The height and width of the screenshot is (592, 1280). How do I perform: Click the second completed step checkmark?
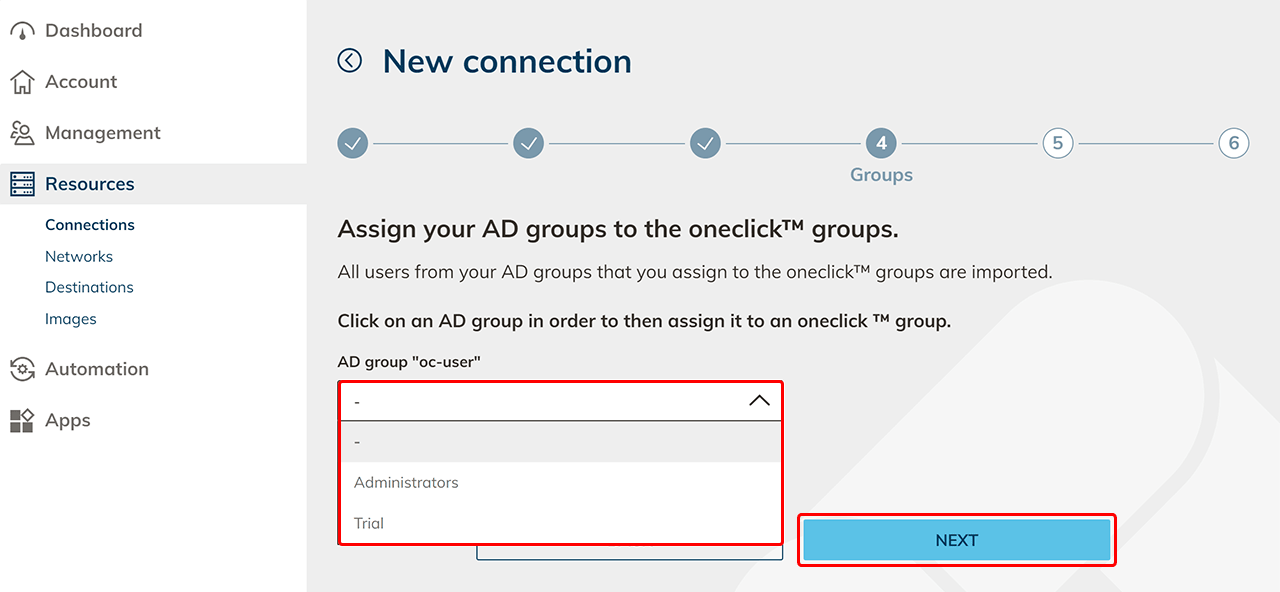click(529, 143)
